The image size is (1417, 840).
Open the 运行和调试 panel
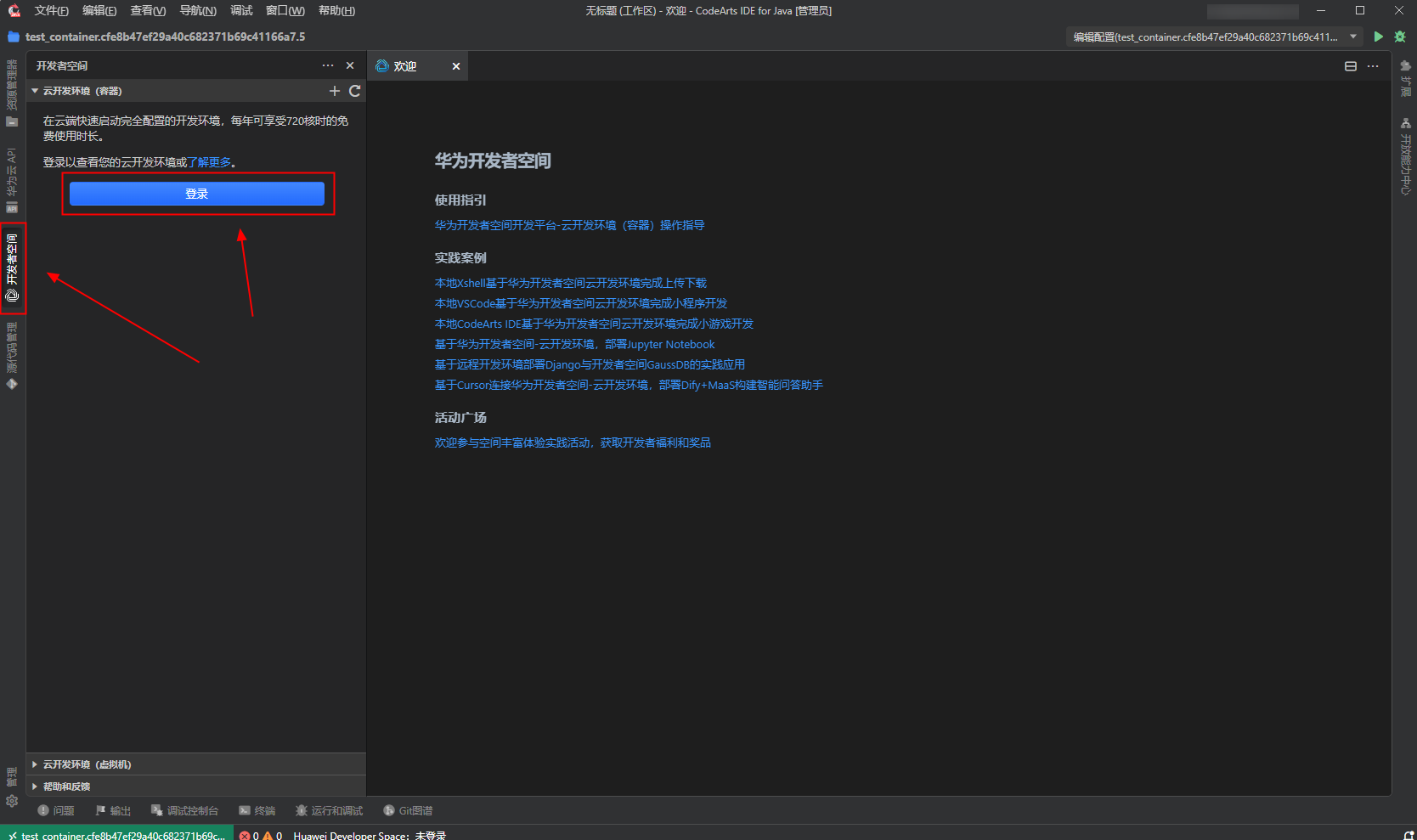(329, 810)
